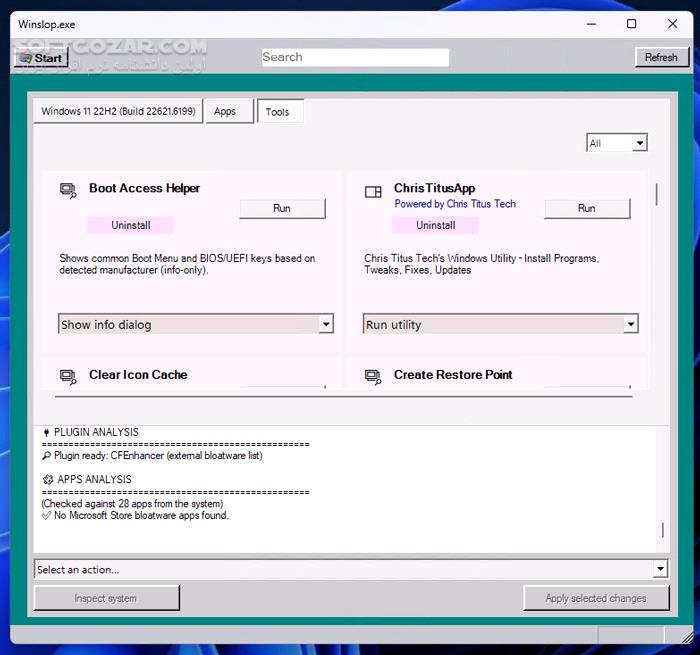Click the Clear Icon Cache tool icon
Viewport: 700px width, 655px height.
click(x=68, y=377)
